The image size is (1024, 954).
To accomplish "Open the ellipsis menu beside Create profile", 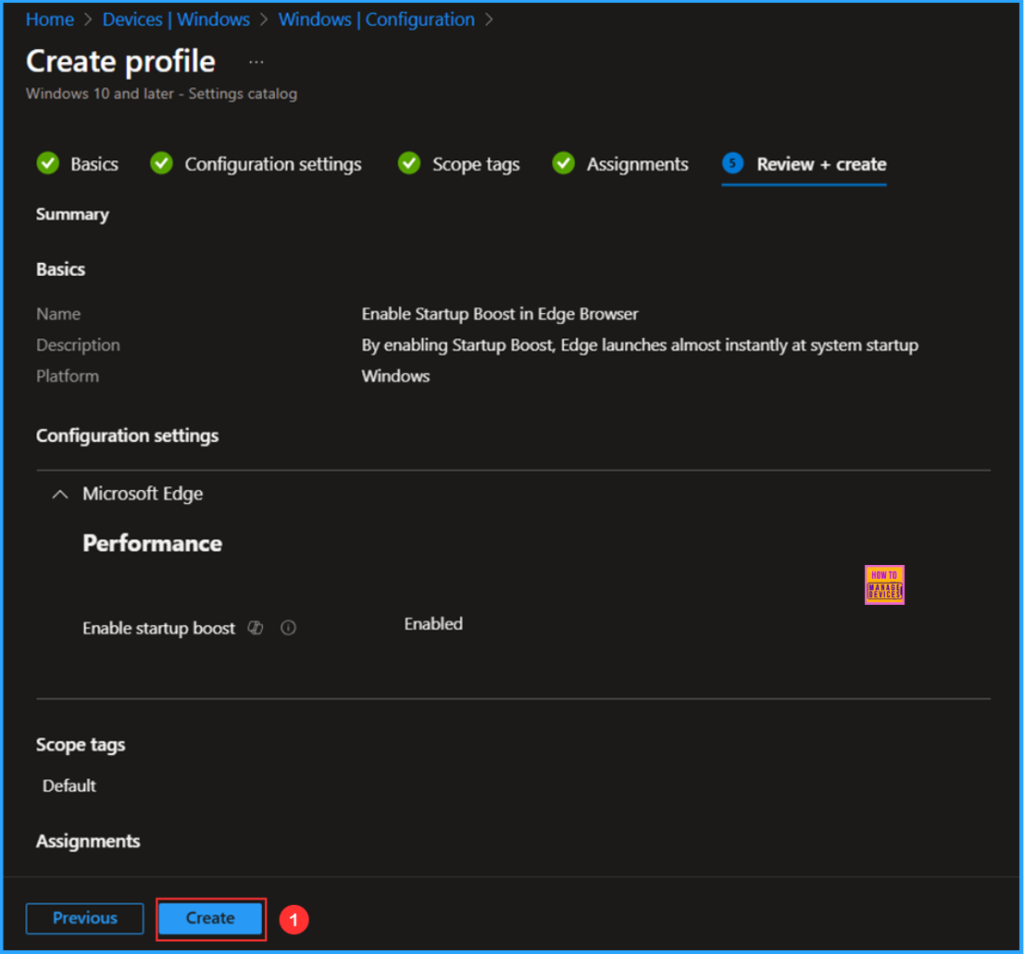I will coord(256,62).
